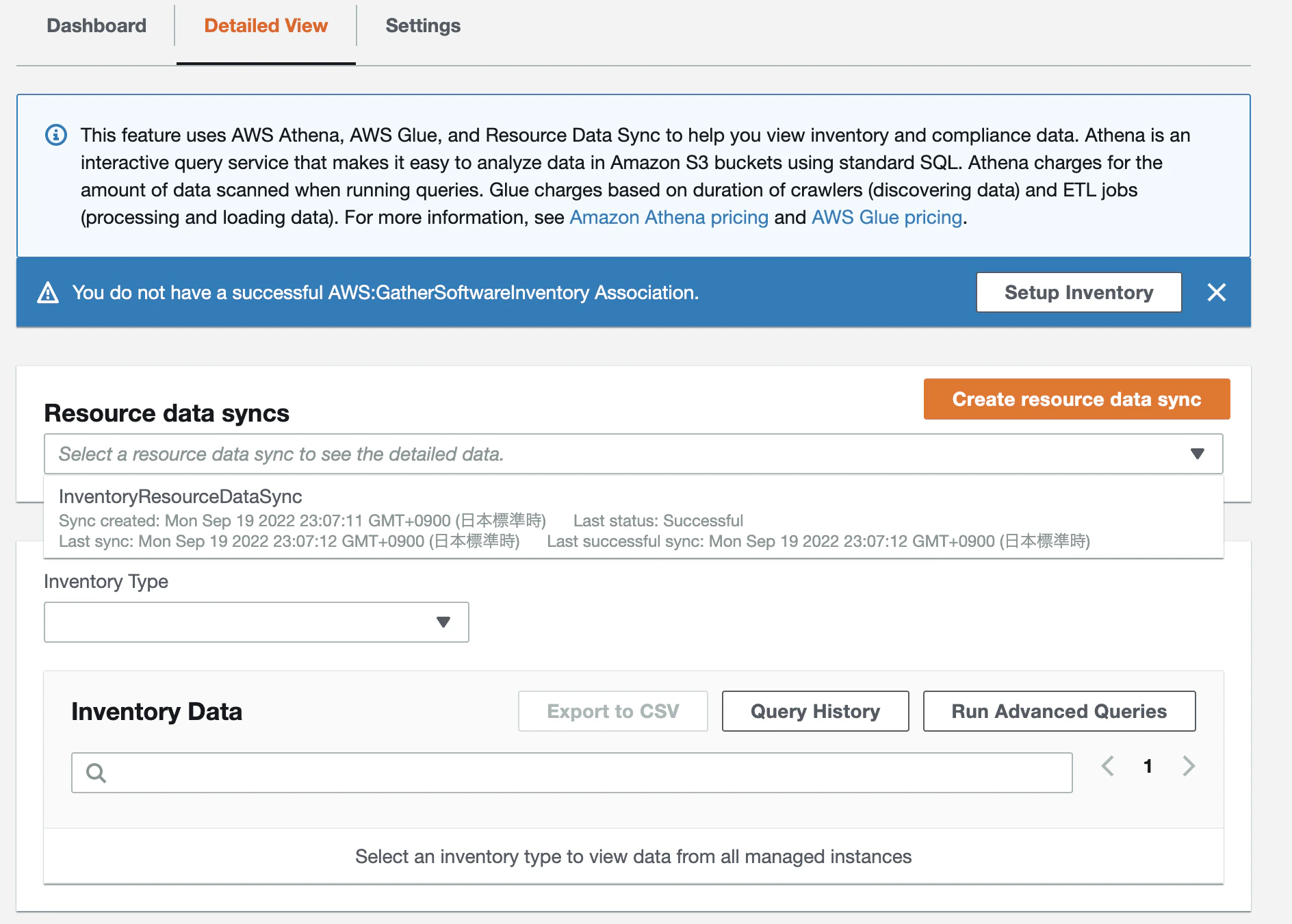
Task: Open the AWS Glue pricing link
Action: point(887,217)
